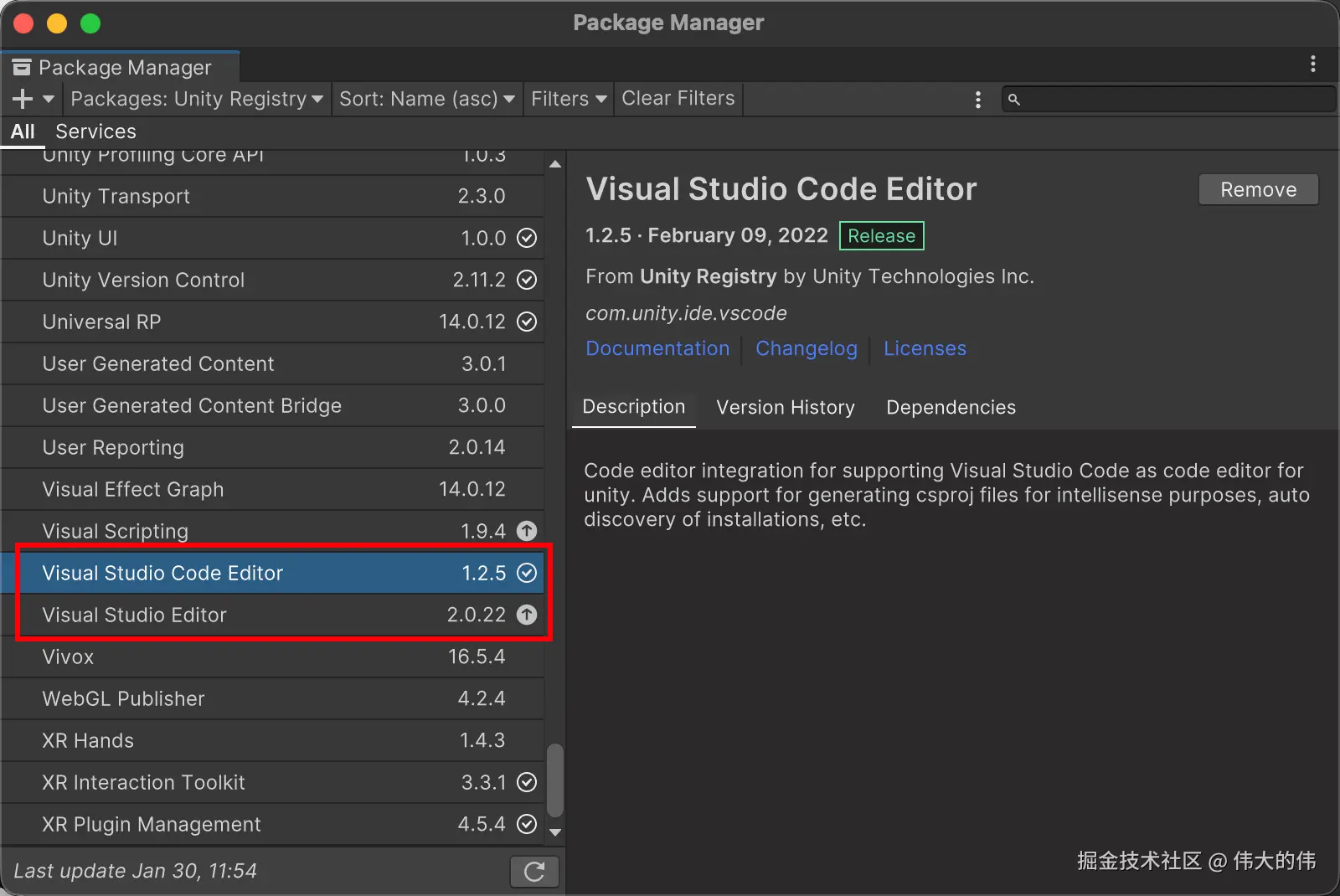Click the checkmark beside Visual Studio Code Editor
This screenshot has height=896, width=1340.
tap(527, 573)
